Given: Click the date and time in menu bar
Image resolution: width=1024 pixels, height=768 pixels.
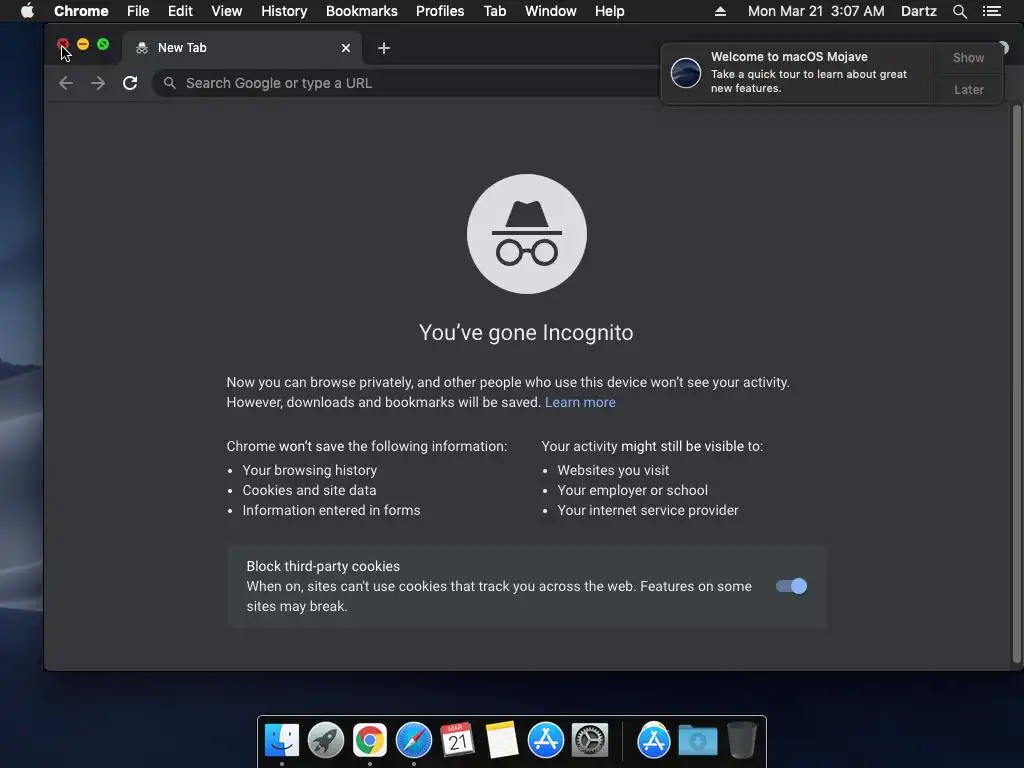Looking at the screenshot, I should coord(816,11).
